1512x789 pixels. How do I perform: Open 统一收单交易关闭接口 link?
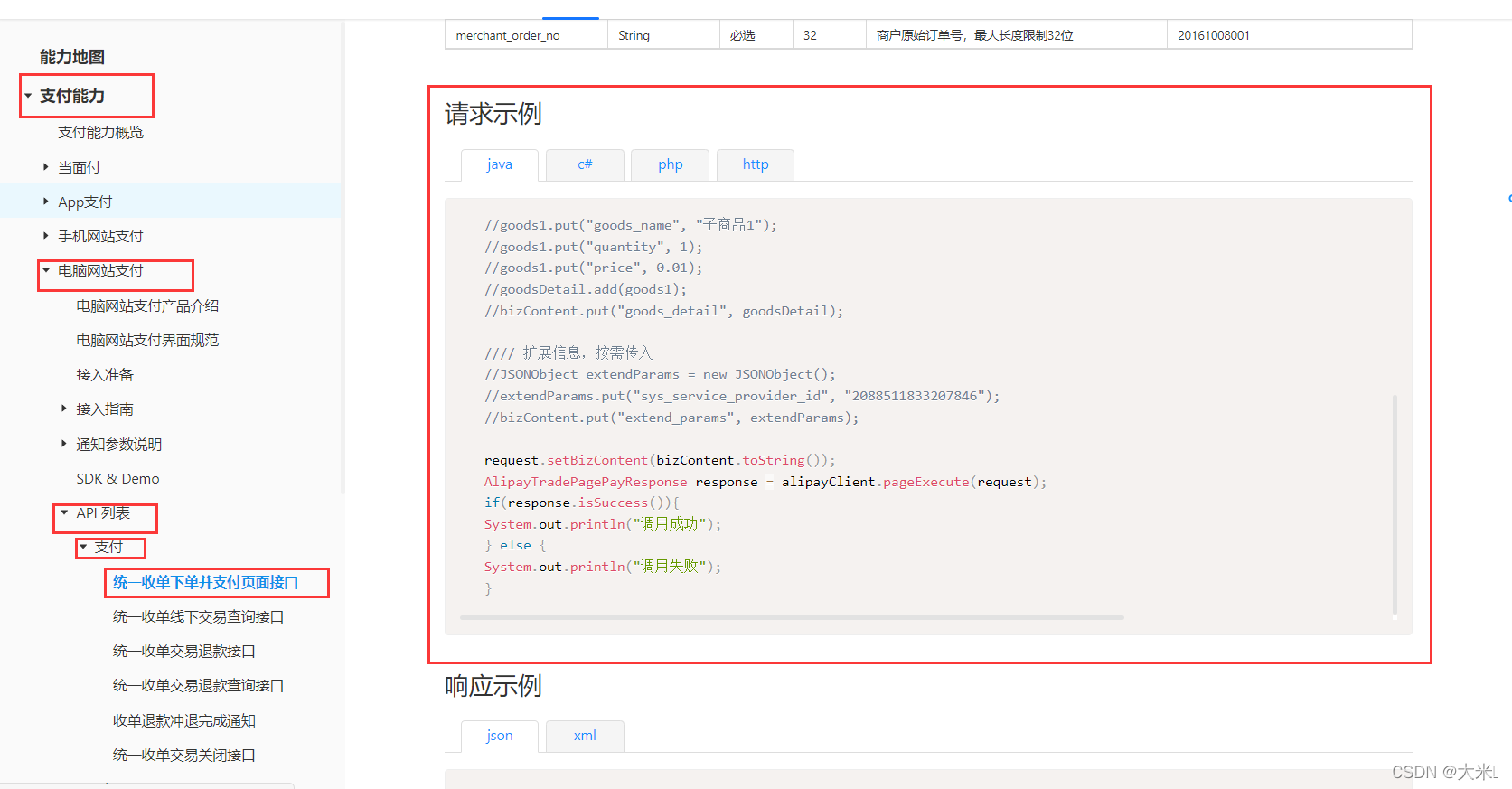click(183, 755)
